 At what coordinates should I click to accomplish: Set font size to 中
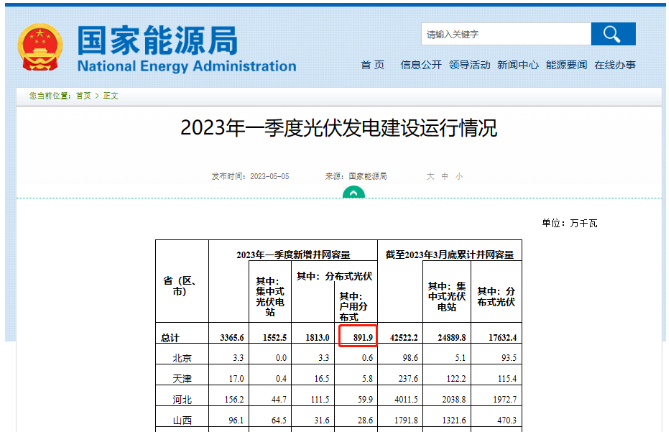[445, 175]
